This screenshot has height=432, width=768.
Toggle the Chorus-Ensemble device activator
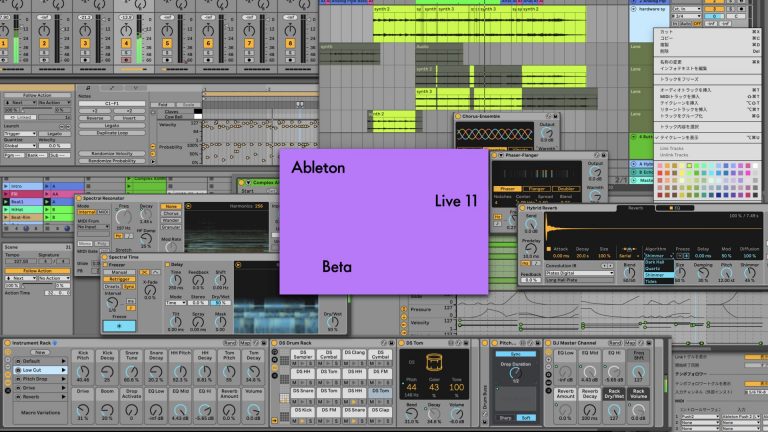[458, 117]
